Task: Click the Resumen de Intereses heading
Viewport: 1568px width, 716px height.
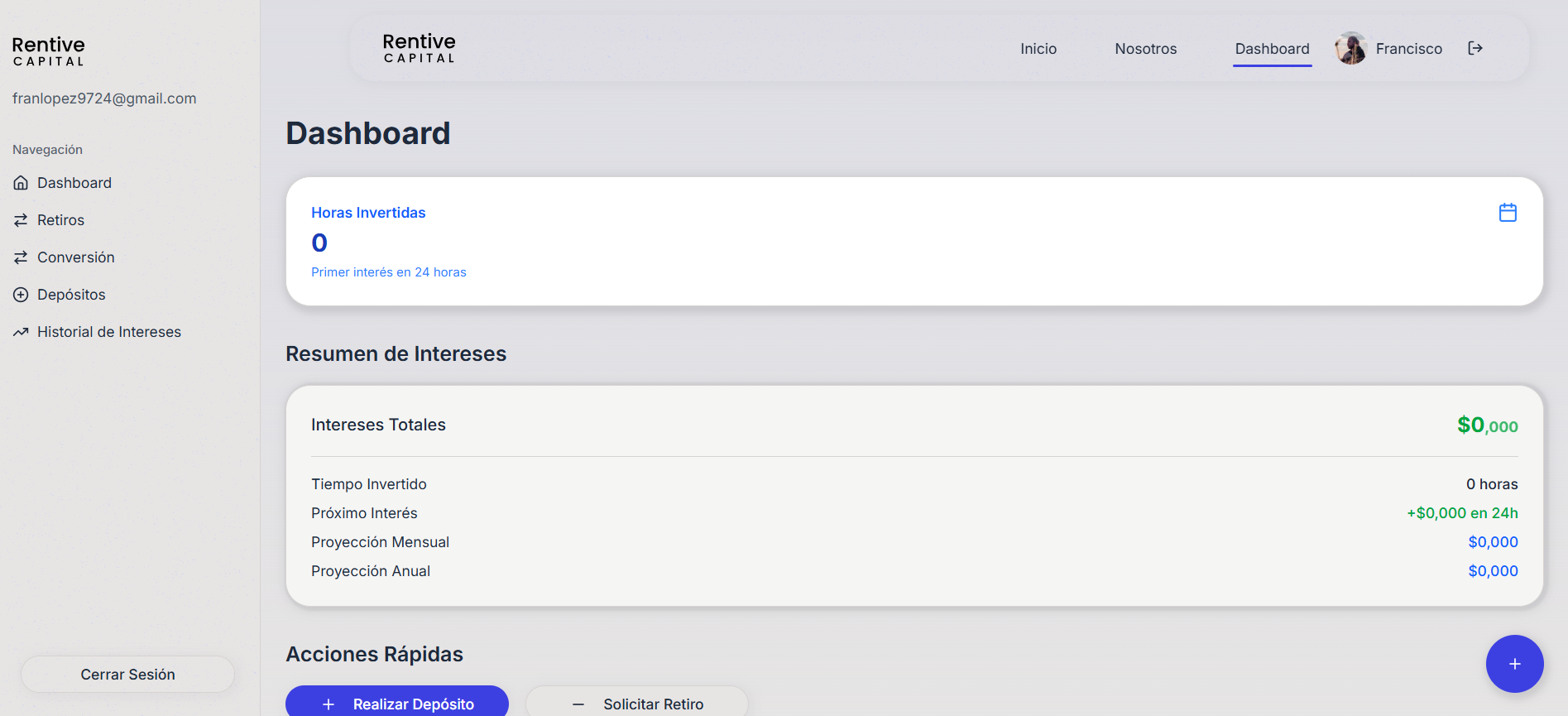Action: coord(396,353)
